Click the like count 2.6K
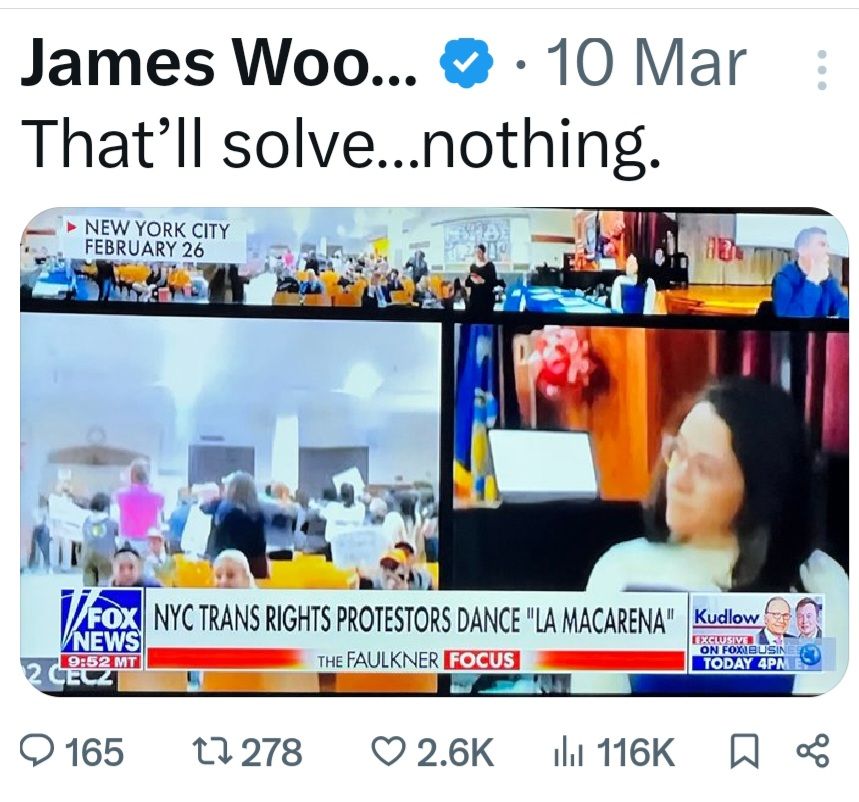Image resolution: width=859 pixels, height=802 pixels. pos(456,752)
